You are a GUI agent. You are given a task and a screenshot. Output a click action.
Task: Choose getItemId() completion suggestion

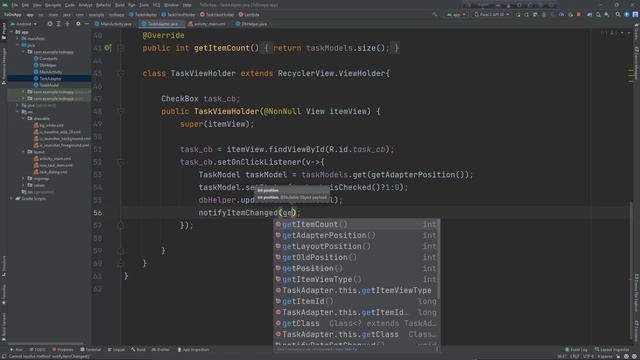pyautogui.click(x=356, y=301)
